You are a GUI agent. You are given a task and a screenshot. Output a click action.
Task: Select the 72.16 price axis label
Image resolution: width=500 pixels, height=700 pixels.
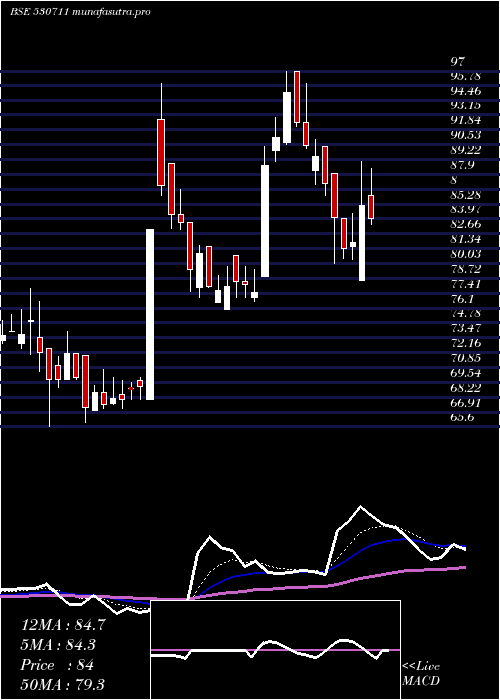(465, 343)
